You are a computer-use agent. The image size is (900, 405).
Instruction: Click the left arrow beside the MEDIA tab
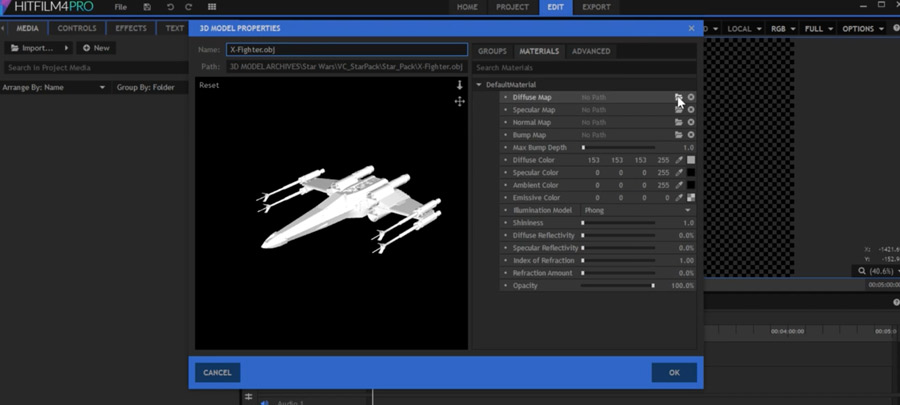(x=3, y=28)
